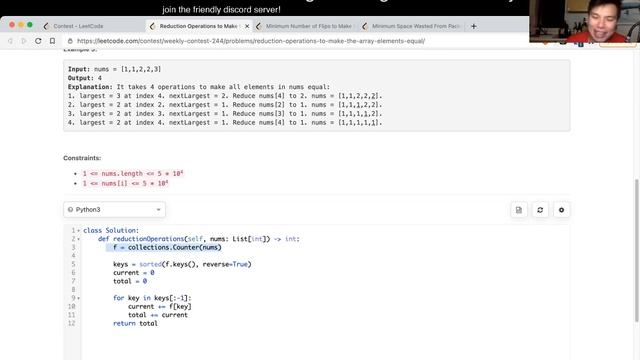
Task: Click the 'current = 0' code line
Action: pos(133,273)
